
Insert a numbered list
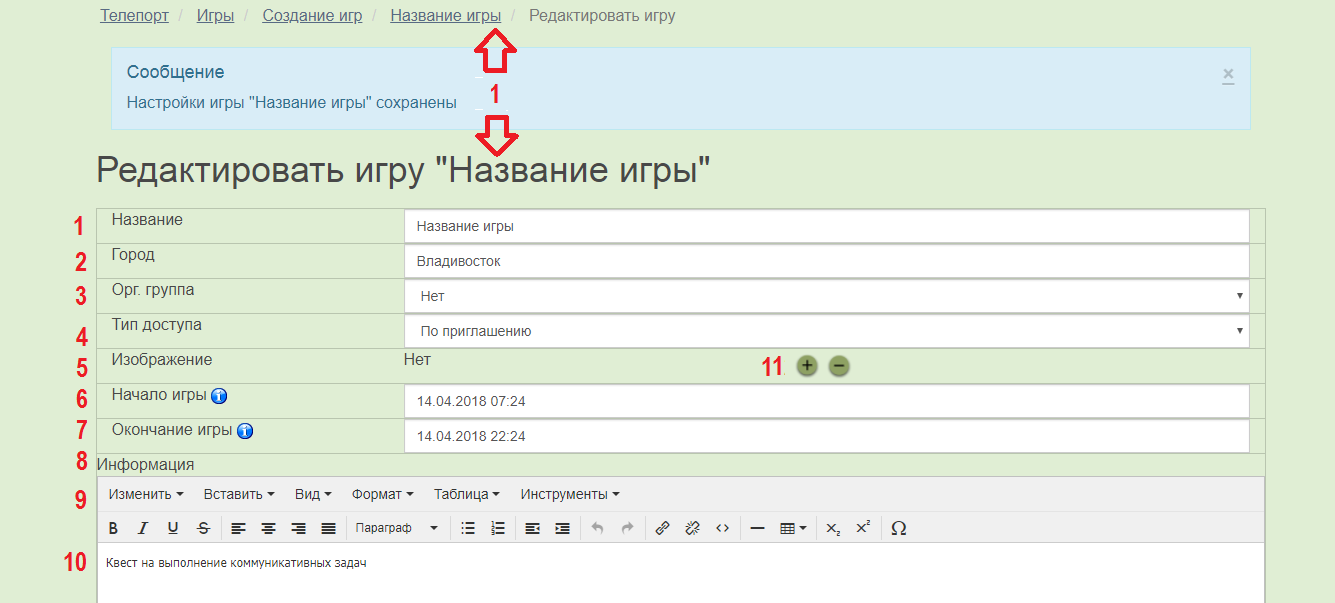point(498,528)
